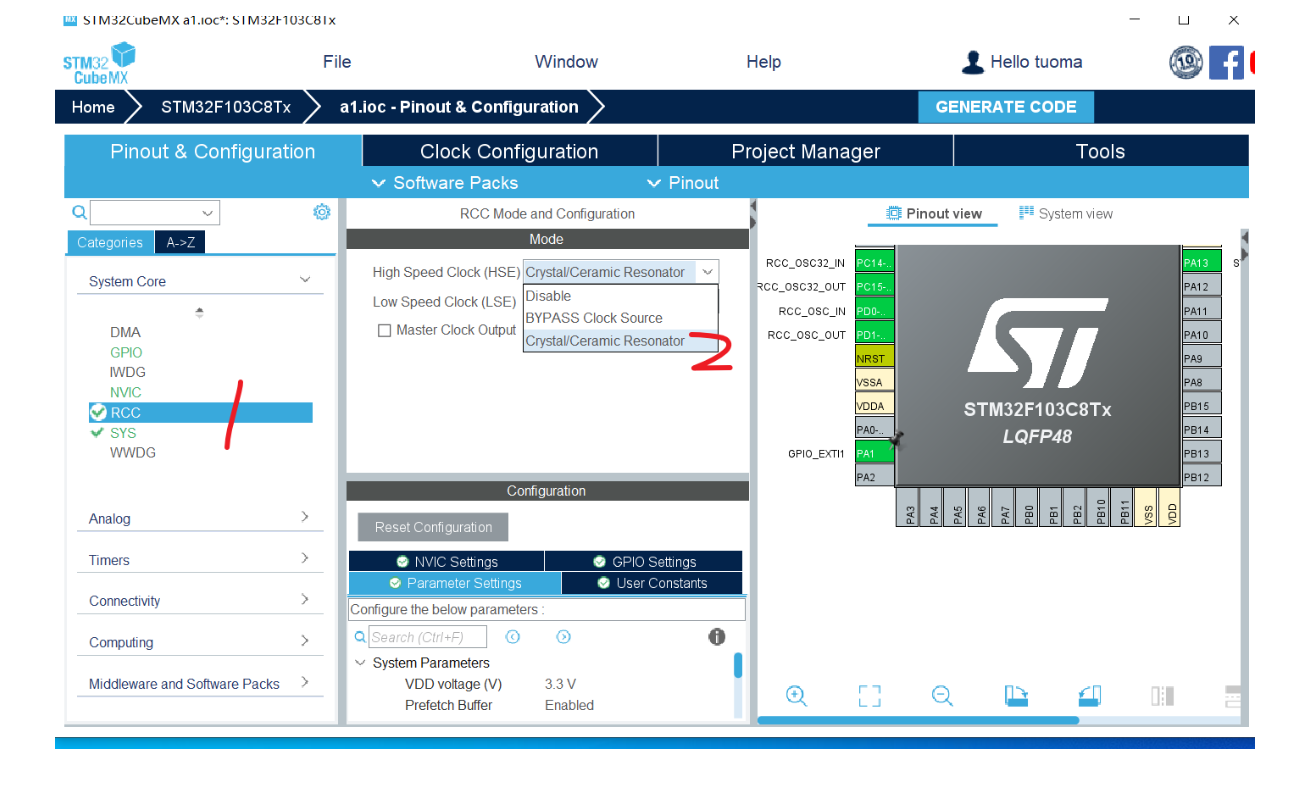Open the category search dropdown

pos(208,213)
